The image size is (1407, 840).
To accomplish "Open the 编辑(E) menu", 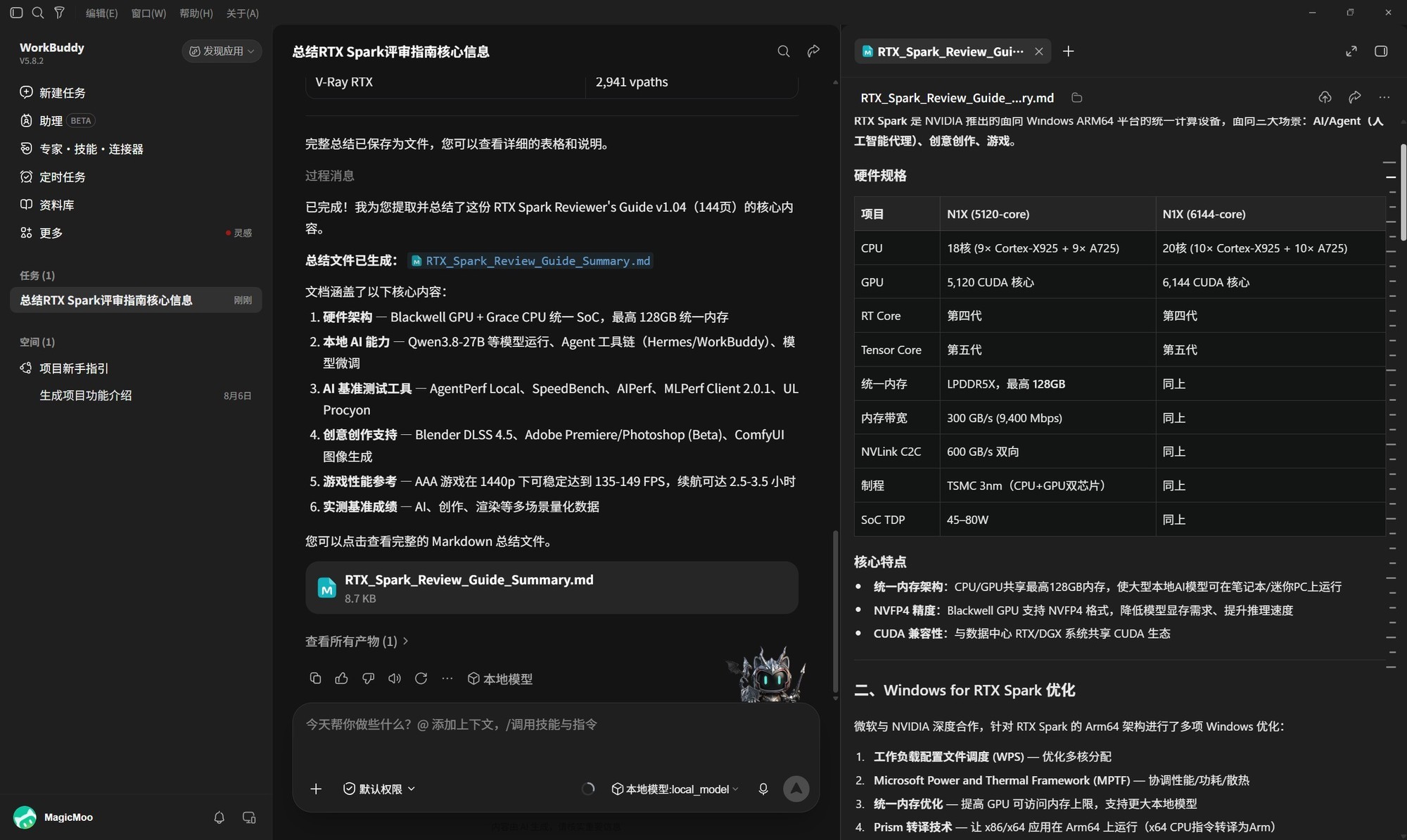I will tap(102, 13).
